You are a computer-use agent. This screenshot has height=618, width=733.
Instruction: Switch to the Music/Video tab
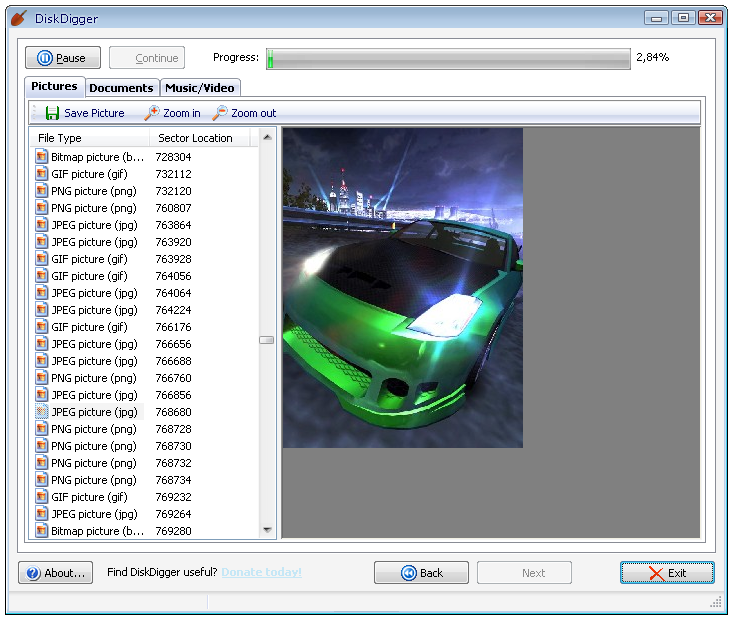[199, 88]
